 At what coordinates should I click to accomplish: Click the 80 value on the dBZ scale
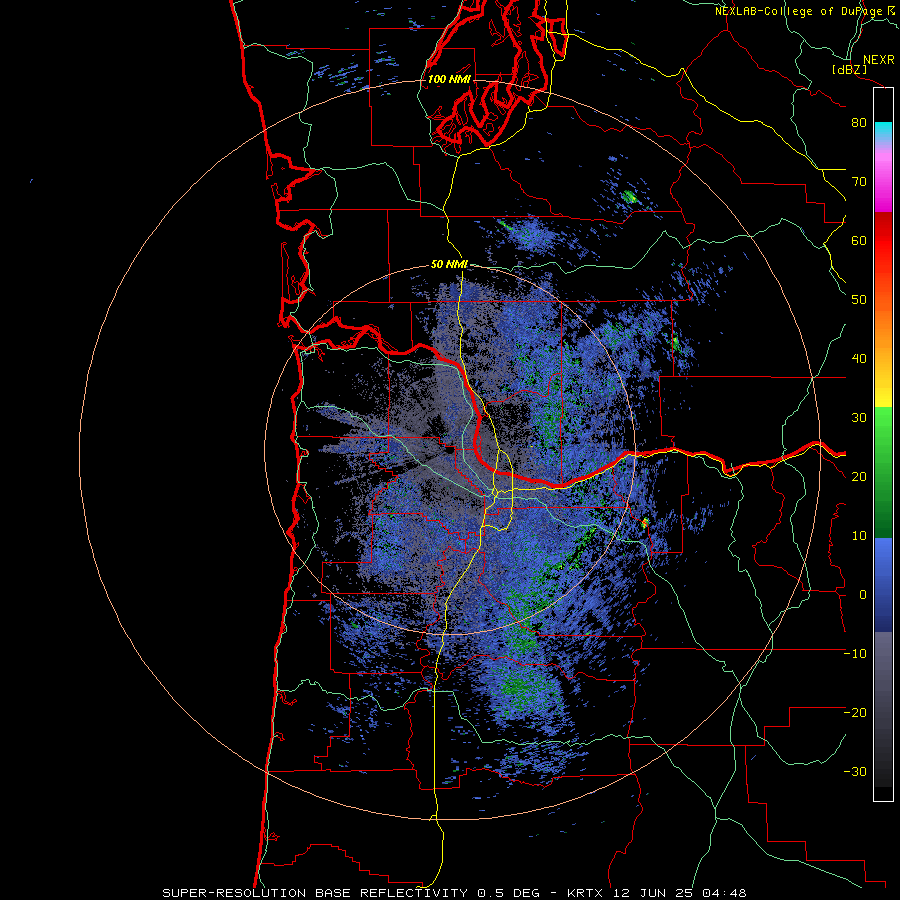(859, 123)
